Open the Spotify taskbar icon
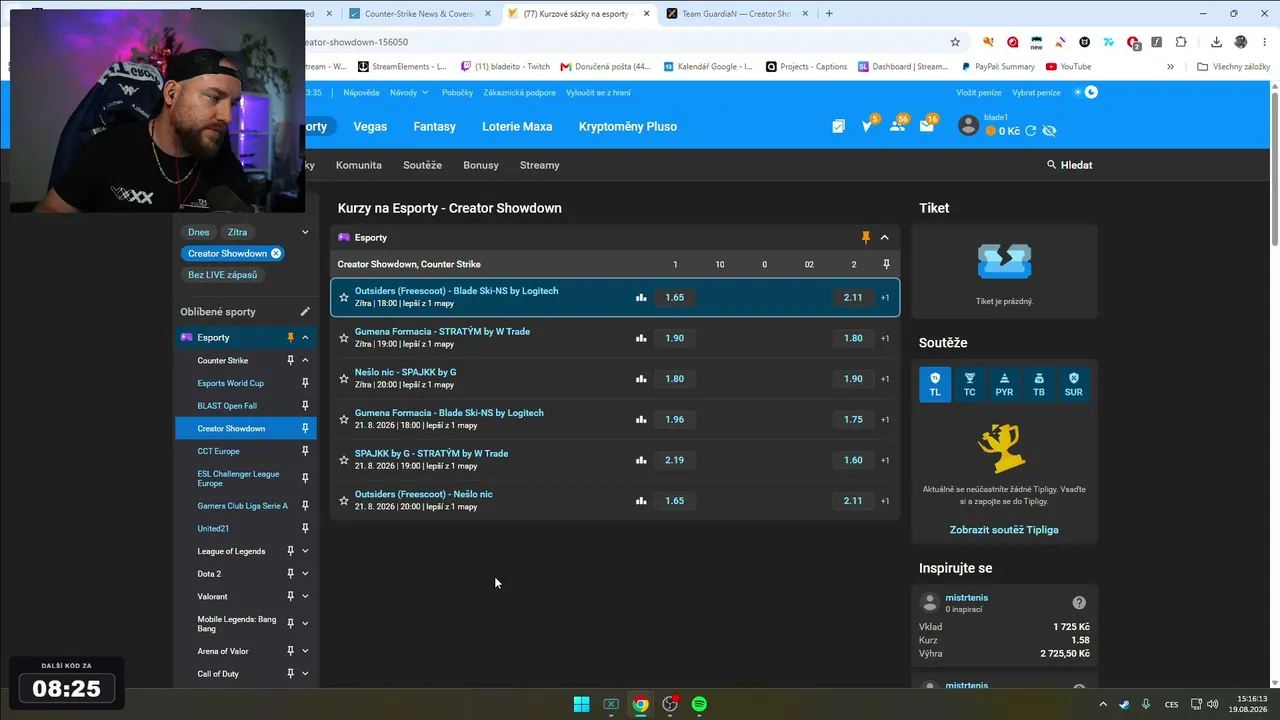Image resolution: width=1280 pixels, height=720 pixels. pyautogui.click(x=699, y=704)
